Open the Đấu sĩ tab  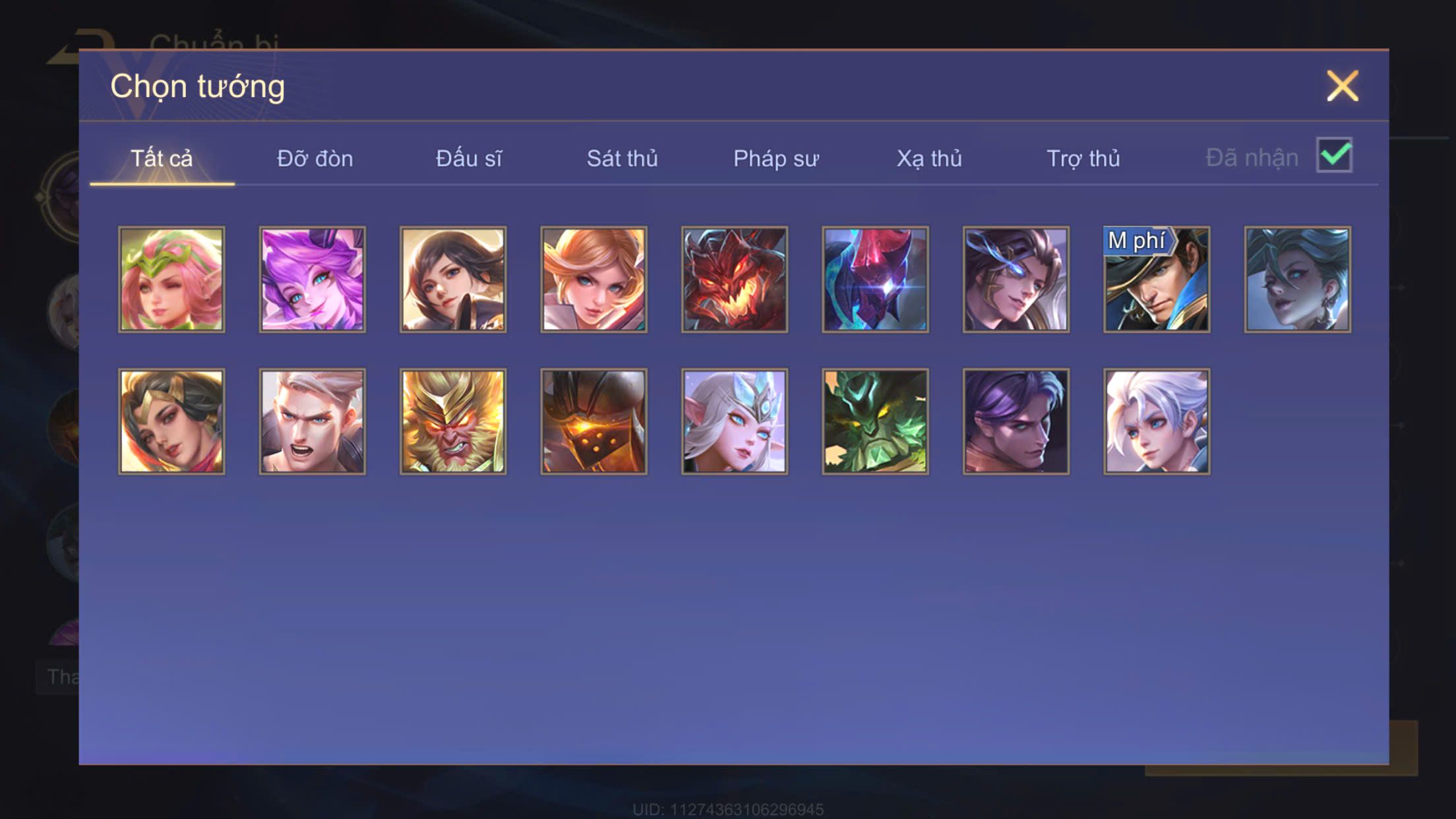[469, 159]
